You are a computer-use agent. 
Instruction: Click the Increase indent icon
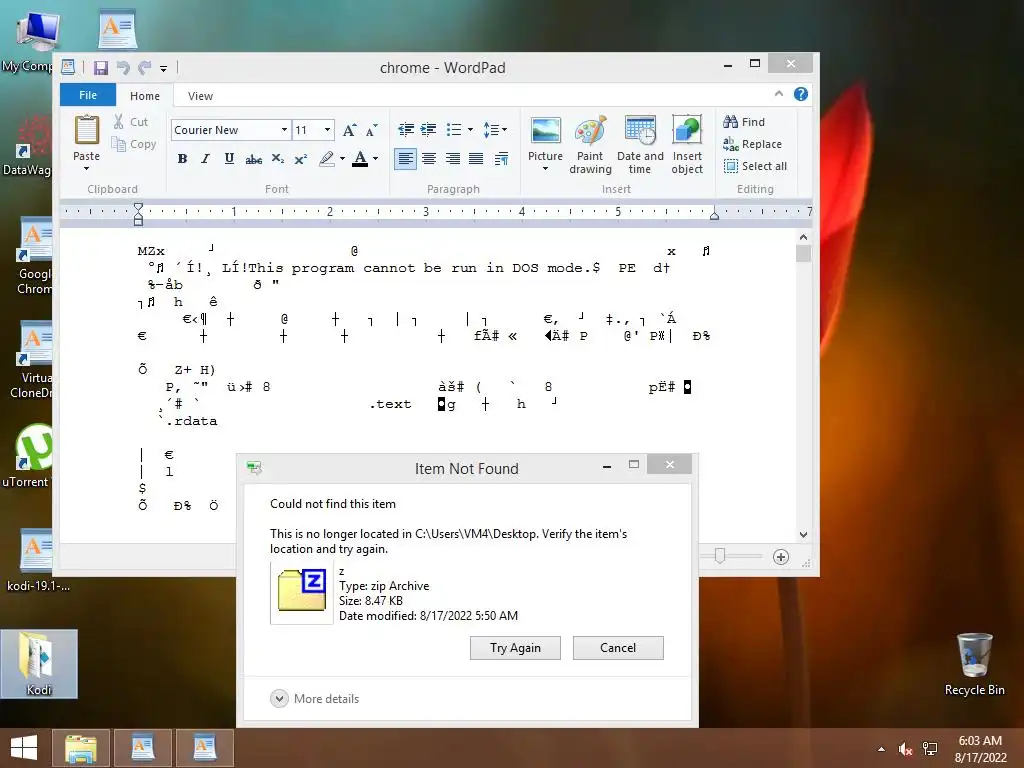428,130
